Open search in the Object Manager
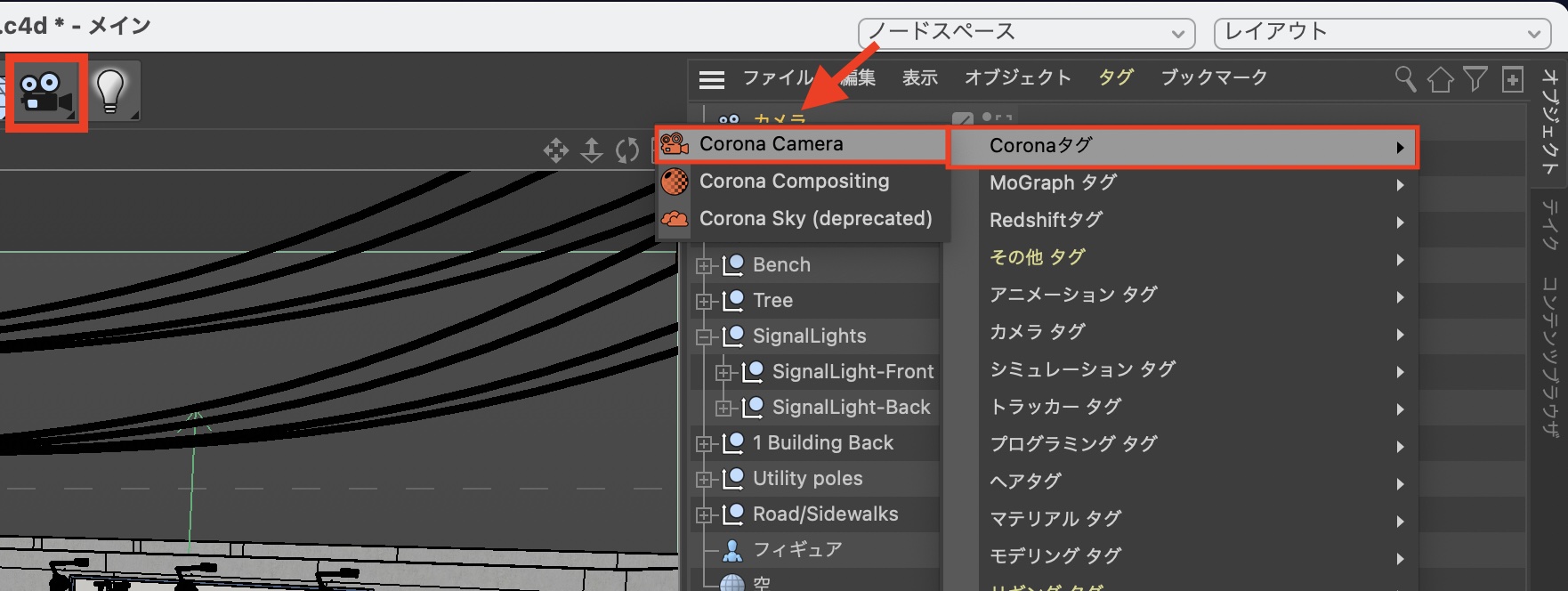The height and width of the screenshot is (591, 1568). [x=1405, y=79]
